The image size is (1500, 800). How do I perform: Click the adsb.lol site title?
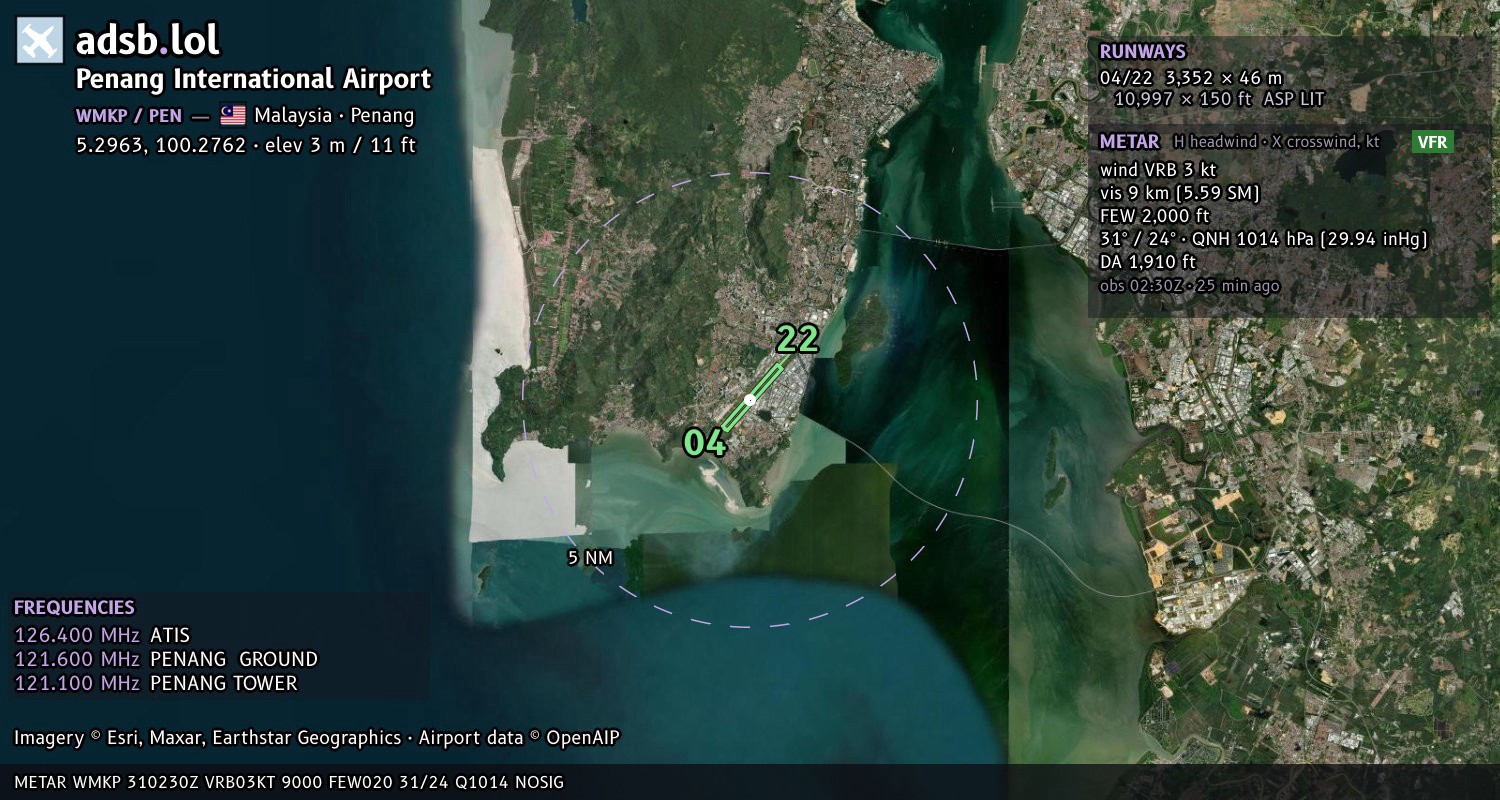click(148, 41)
